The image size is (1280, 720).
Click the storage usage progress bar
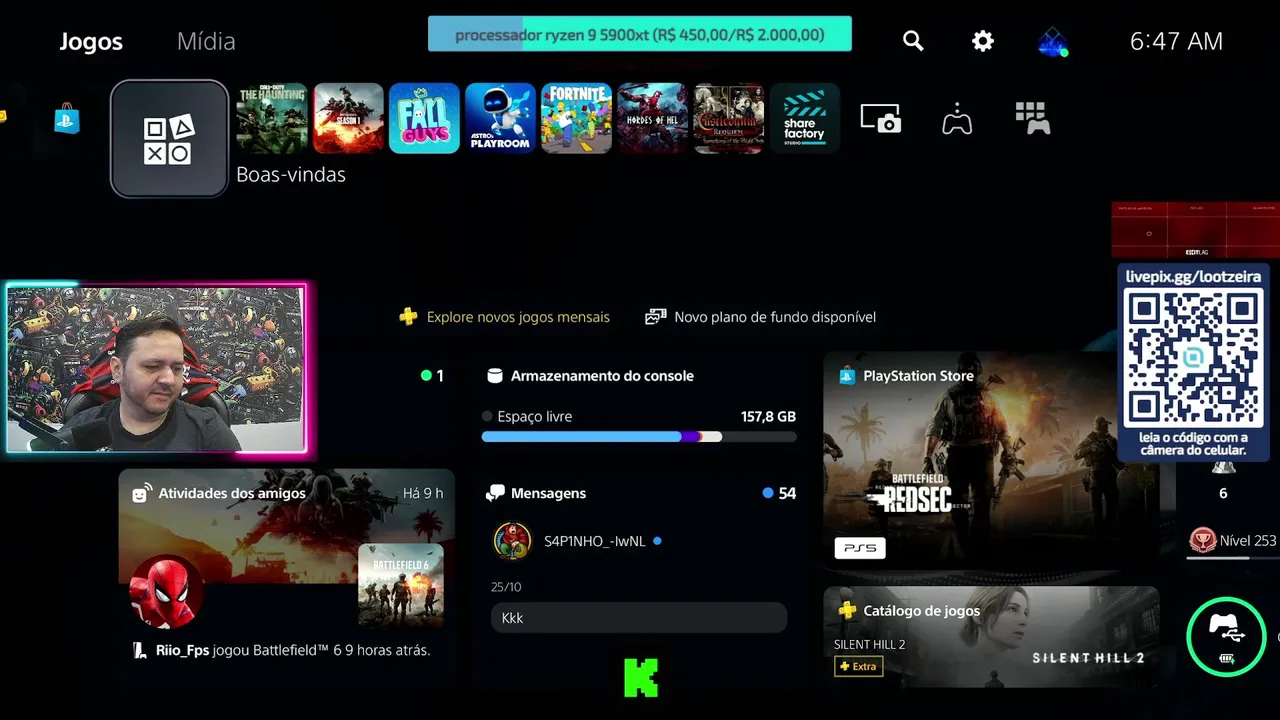click(x=639, y=437)
